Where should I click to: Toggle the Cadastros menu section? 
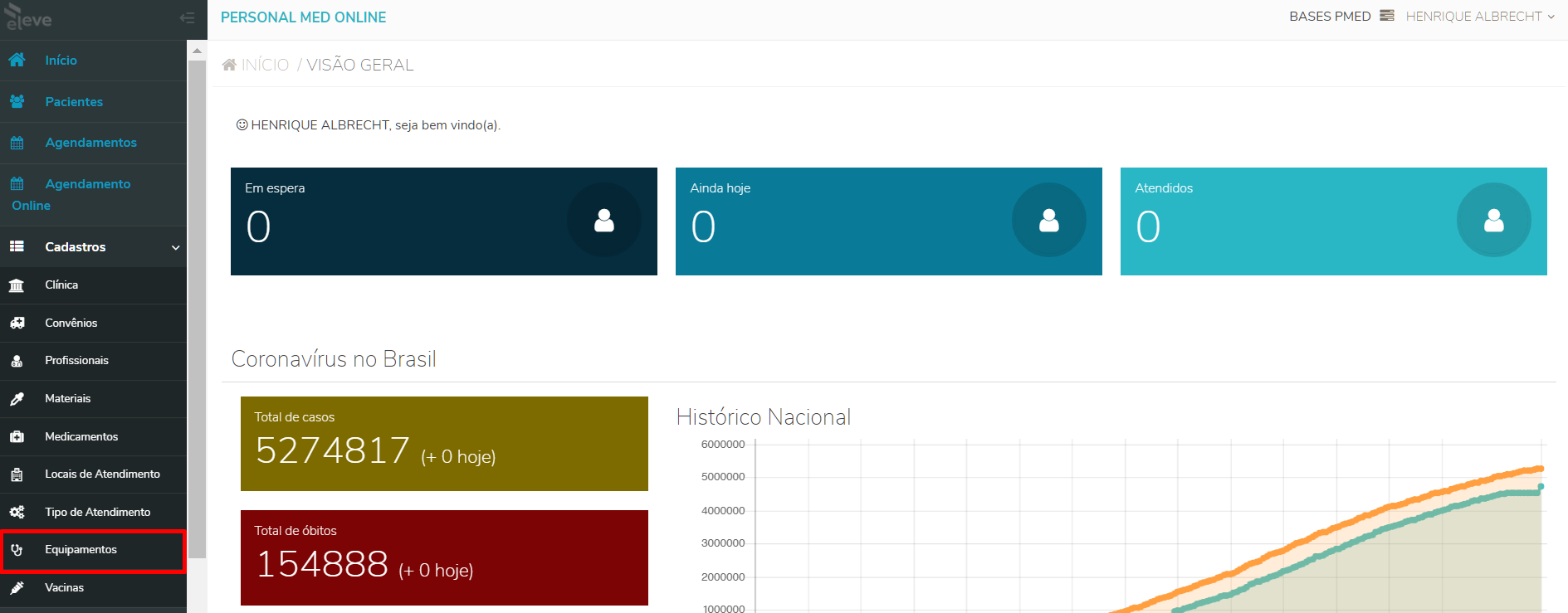click(93, 246)
